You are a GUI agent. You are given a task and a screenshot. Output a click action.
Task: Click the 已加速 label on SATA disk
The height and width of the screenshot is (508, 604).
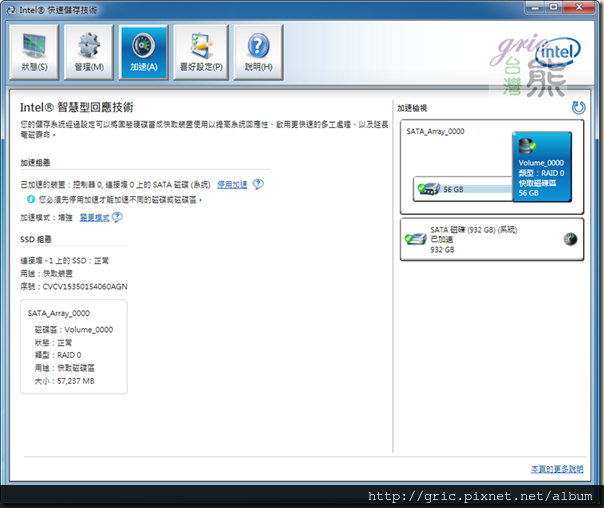point(441,239)
